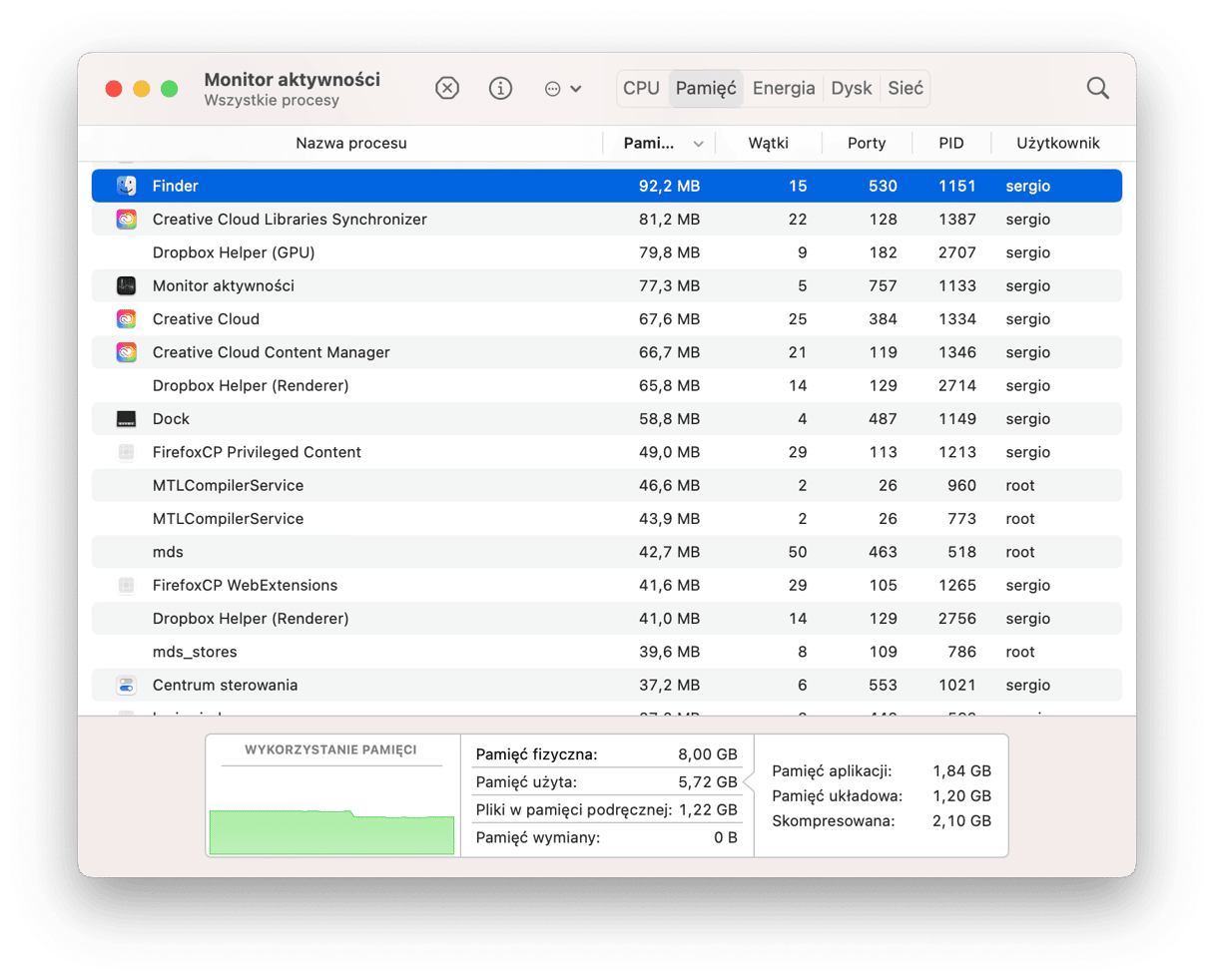Open the more options (ellipsis) dropdown
Screen dimensions: 1214x980
click(x=563, y=89)
